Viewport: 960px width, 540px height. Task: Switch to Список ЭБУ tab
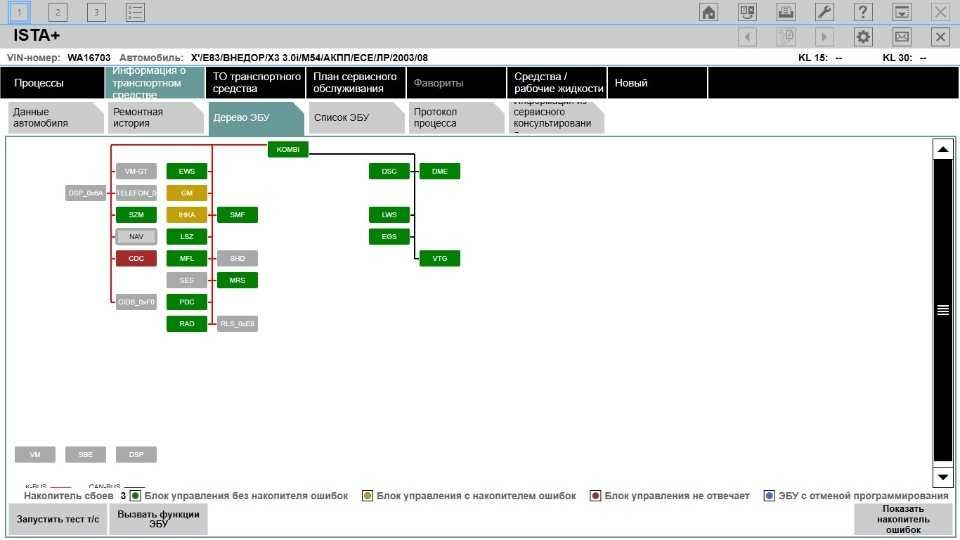point(356,118)
